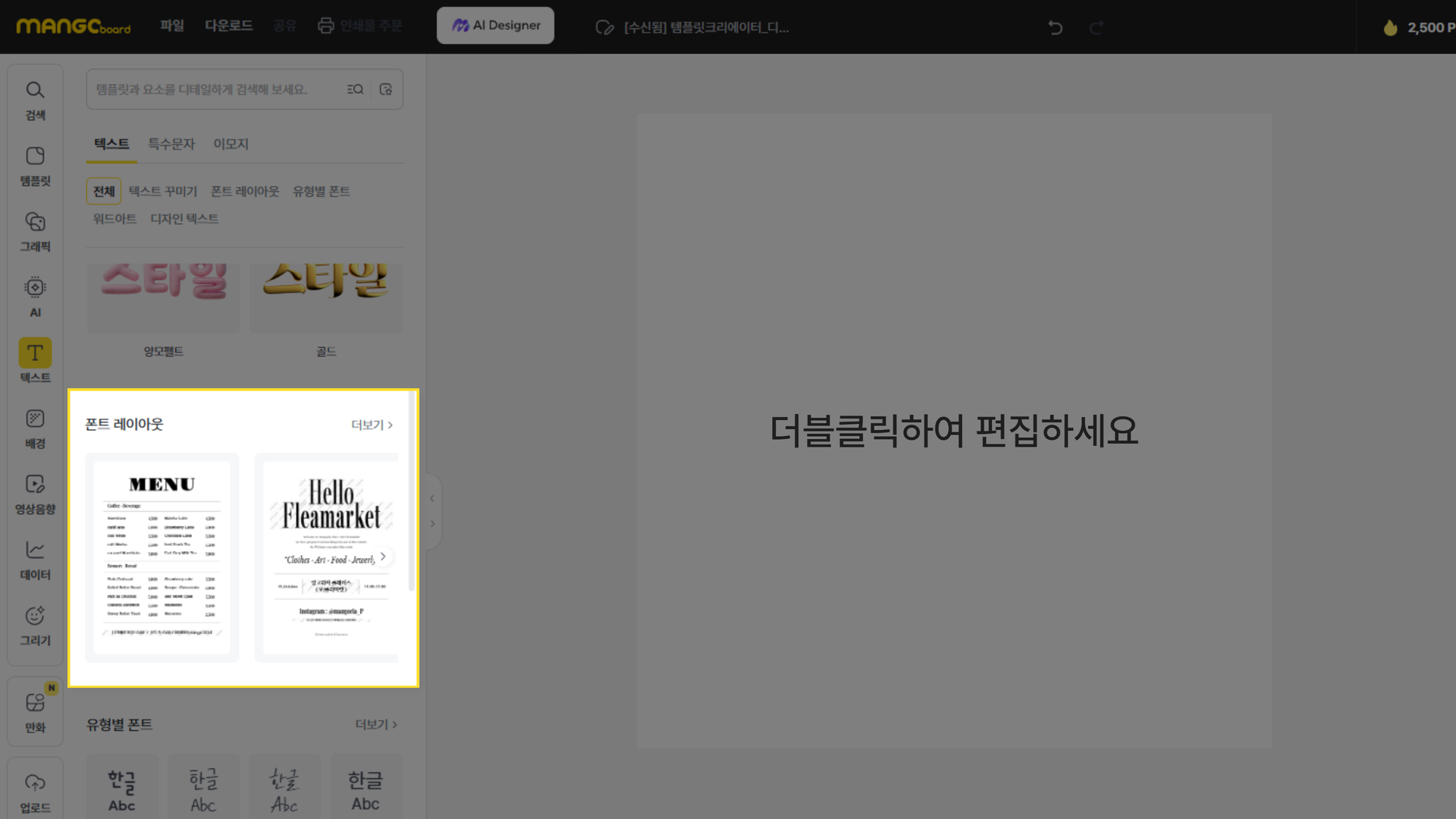Screen dimensions: 1456x819
Task: Collapse side panel with left chevron
Action: (432, 498)
